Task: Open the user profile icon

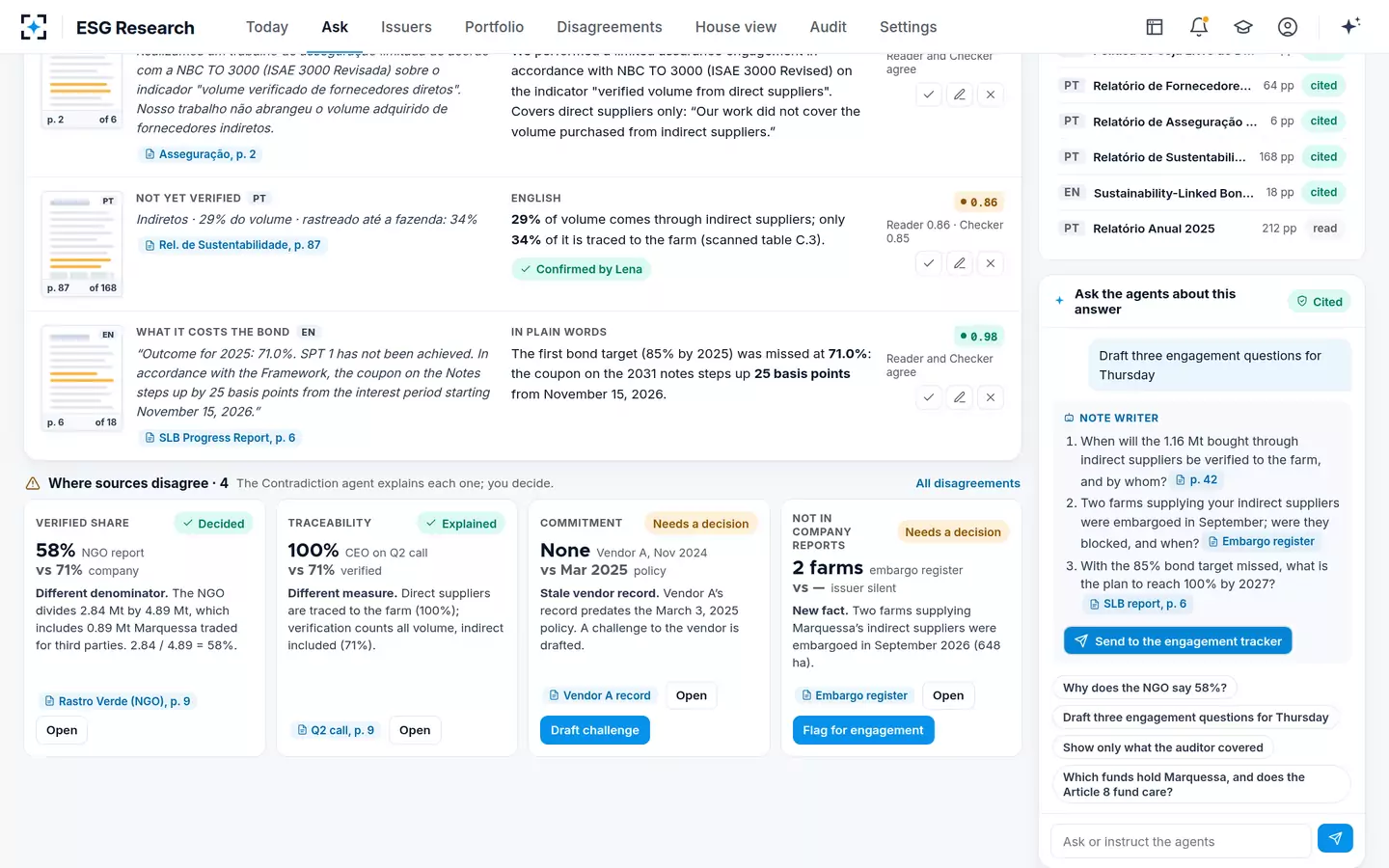Action: [1288, 27]
